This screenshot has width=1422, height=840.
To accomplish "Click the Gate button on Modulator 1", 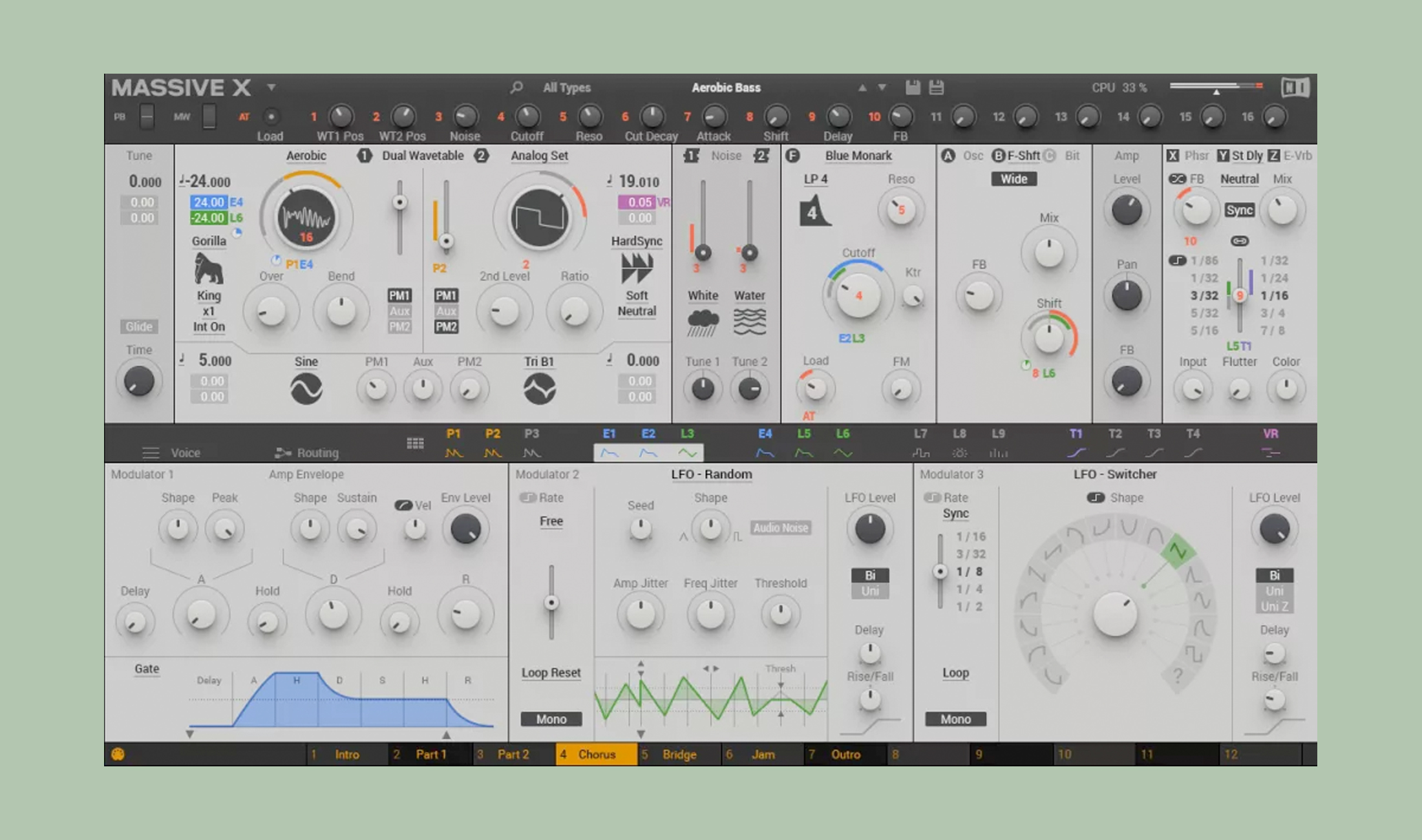I will (146, 669).
